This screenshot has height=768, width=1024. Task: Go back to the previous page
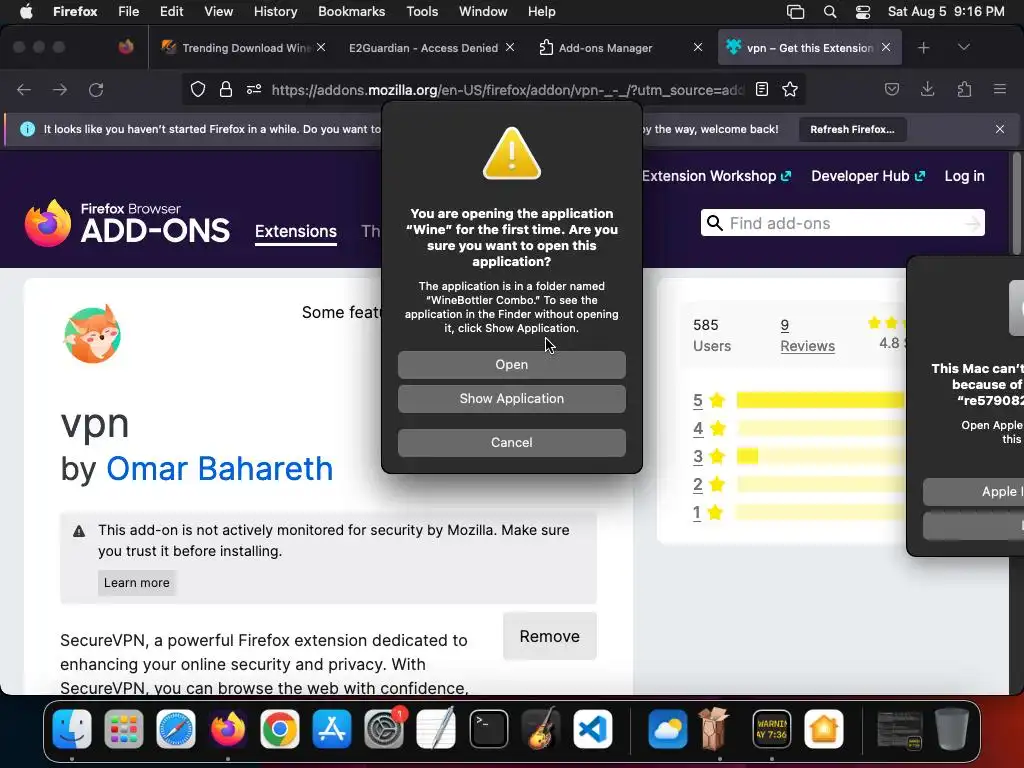click(24, 90)
